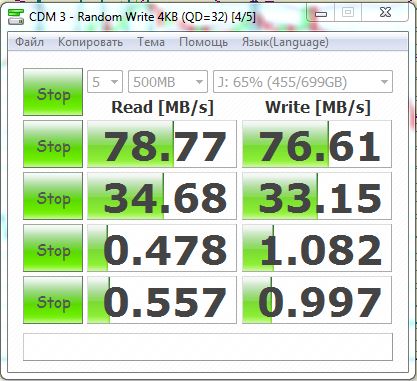Minimize the CDM 3 window
Viewport: 417px width, 381px height.
[x=321, y=14]
